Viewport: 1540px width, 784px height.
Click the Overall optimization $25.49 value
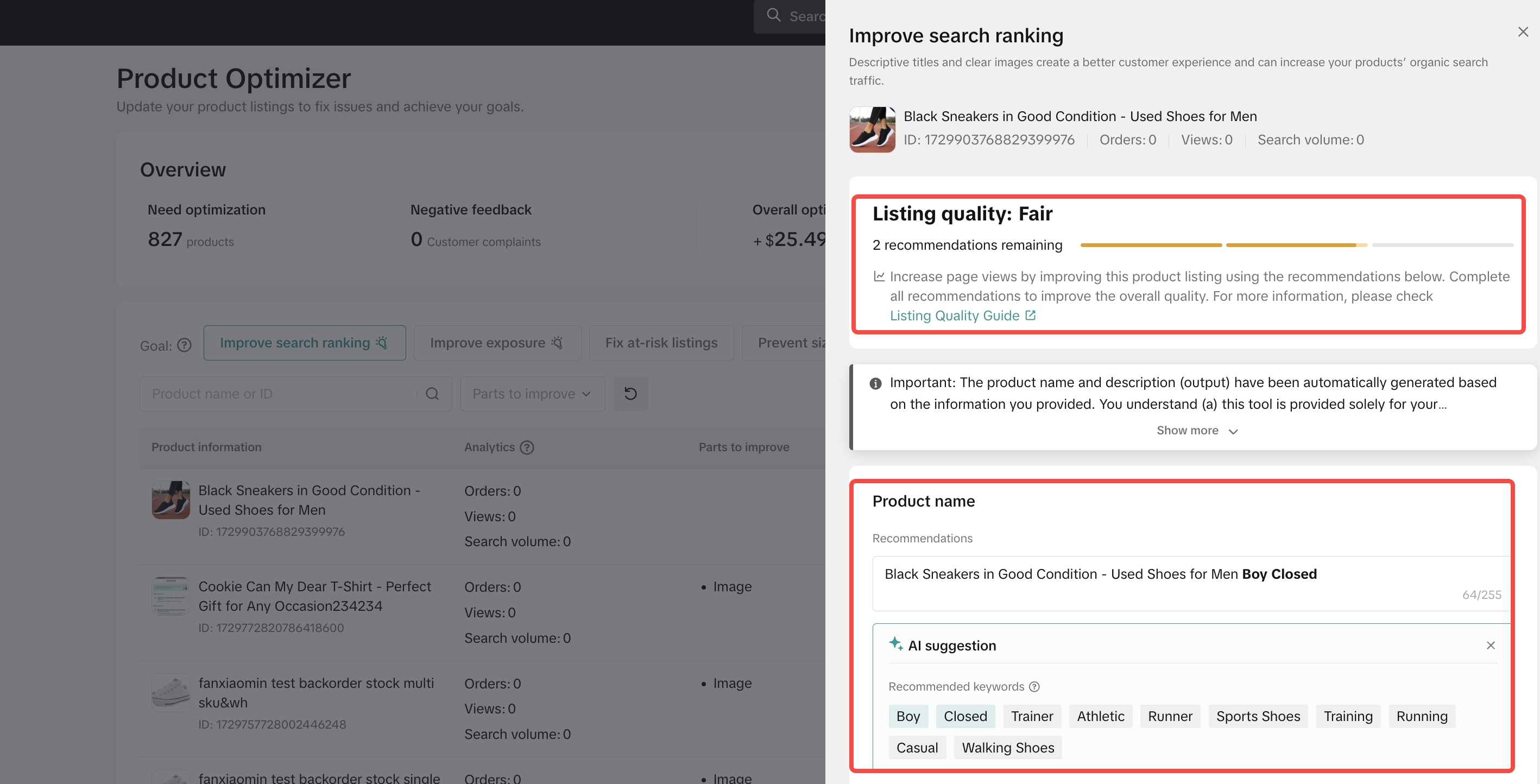click(x=789, y=239)
